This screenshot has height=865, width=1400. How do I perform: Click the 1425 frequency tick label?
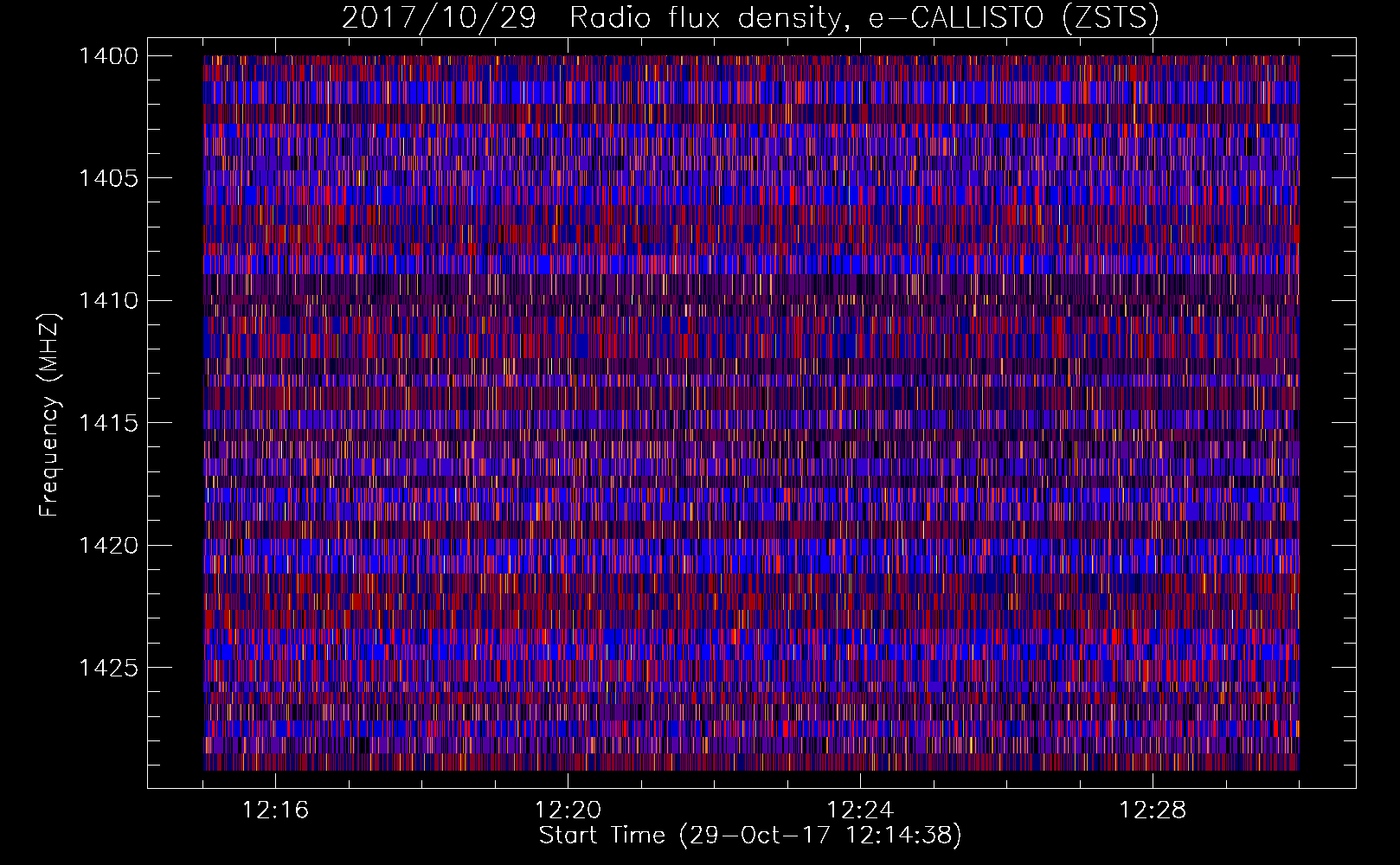(108, 668)
